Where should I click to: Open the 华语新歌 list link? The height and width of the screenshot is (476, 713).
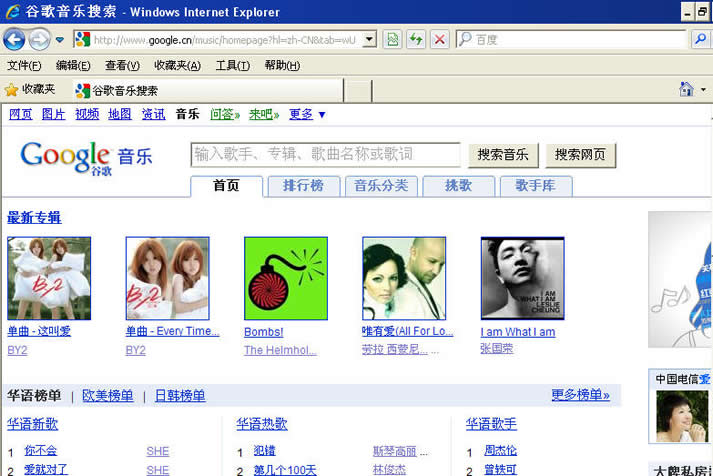tap(33, 424)
